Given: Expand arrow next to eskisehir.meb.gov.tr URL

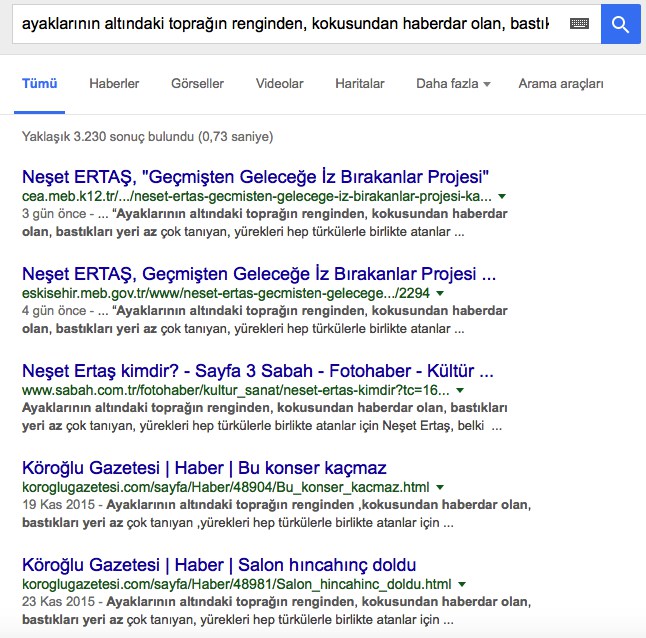Looking at the screenshot, I should 440,293.
